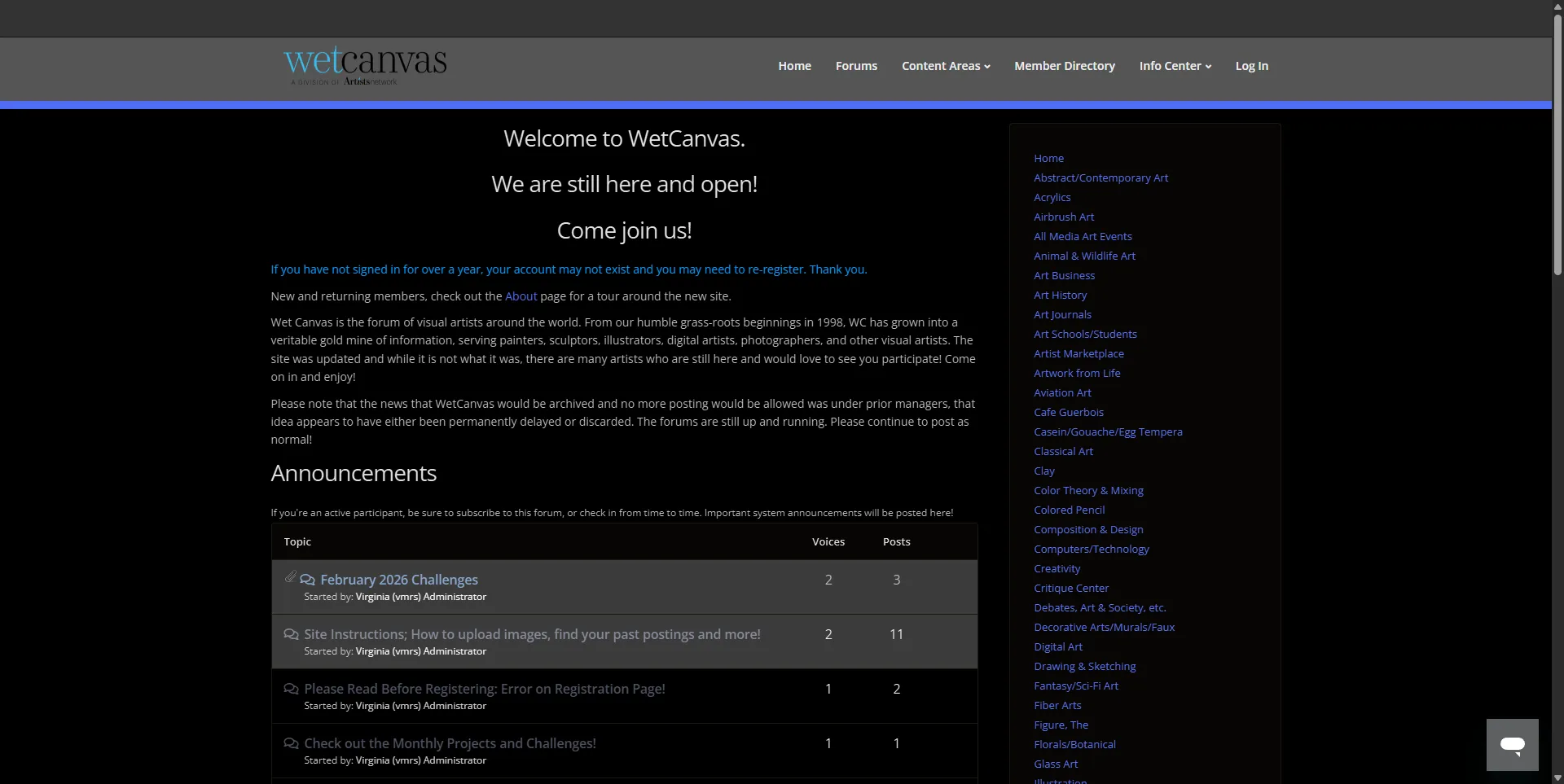Click the speech bubble icon on Site Instructions topic
1564x784 pixels.
tap(291, 634)
